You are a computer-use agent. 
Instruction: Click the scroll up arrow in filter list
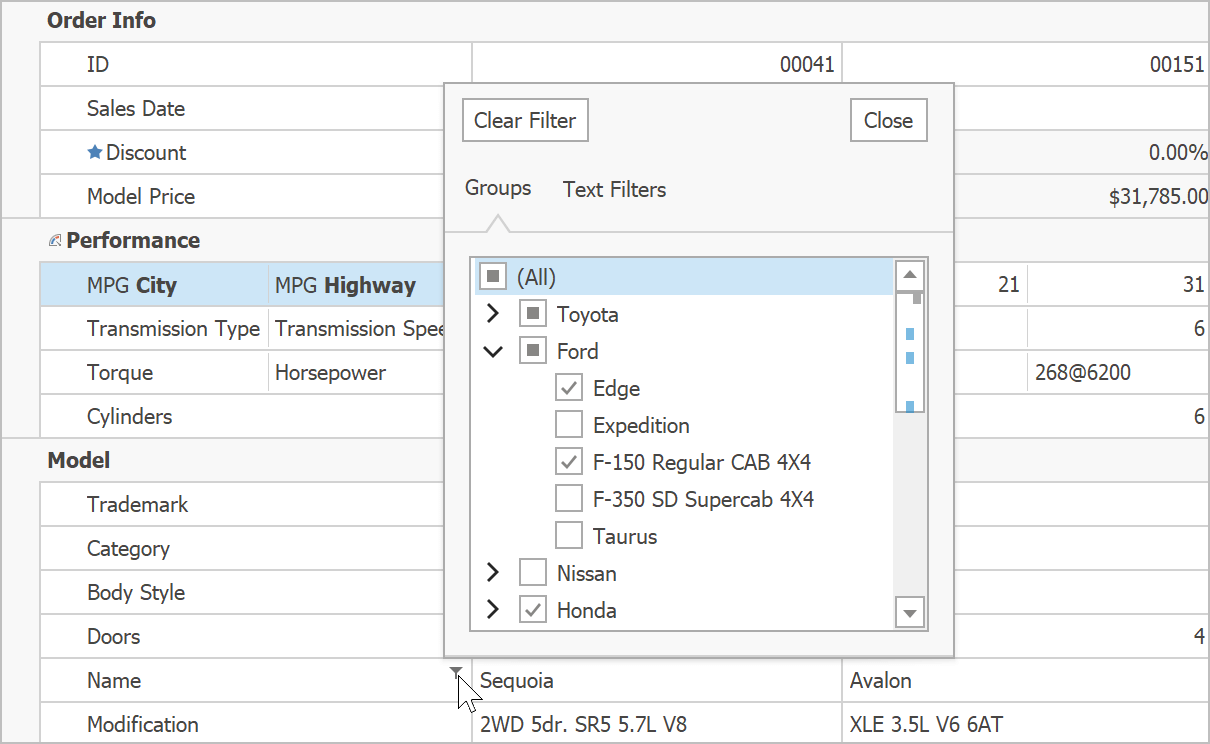(910, 275)
